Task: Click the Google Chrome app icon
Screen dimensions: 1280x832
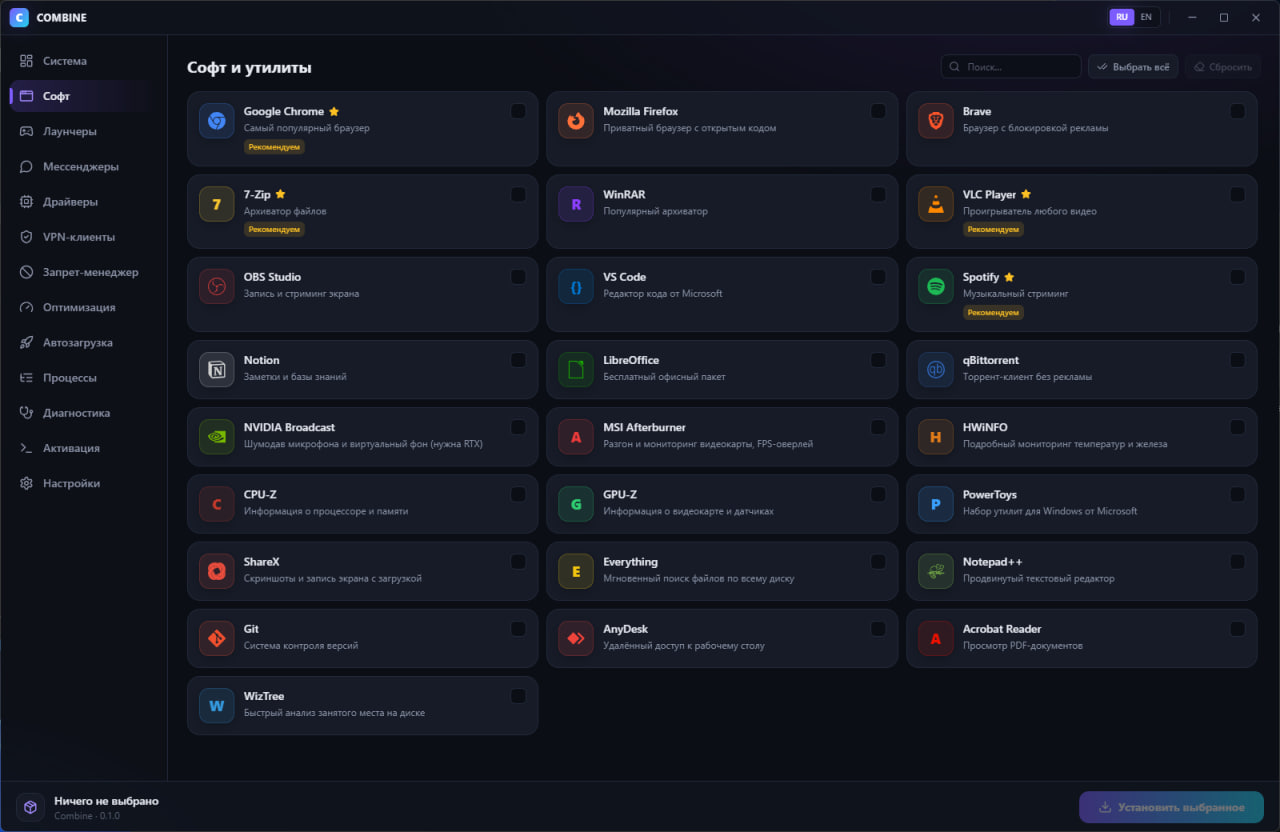Action: tap(216, 121)
